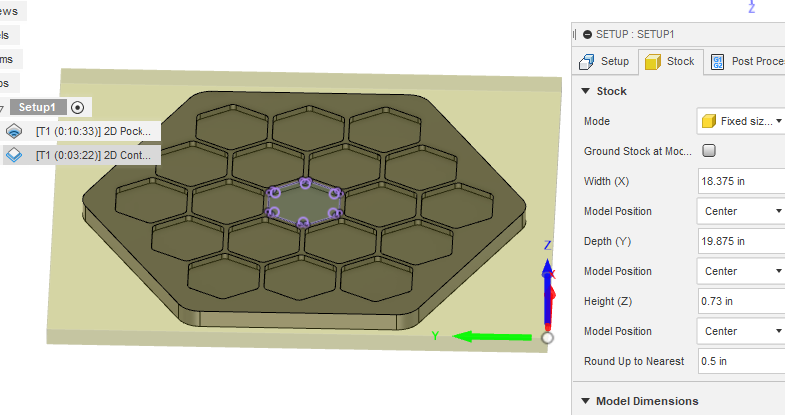Collapse the Model Dimensions section

pyautogui.click(x=585, y=401)
